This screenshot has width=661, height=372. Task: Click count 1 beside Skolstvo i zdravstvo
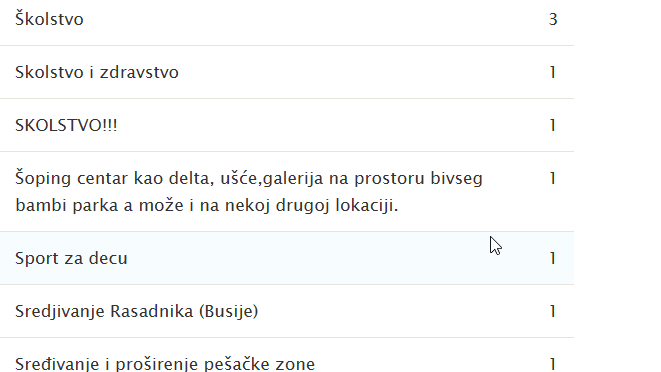click(x=553, y=73)
